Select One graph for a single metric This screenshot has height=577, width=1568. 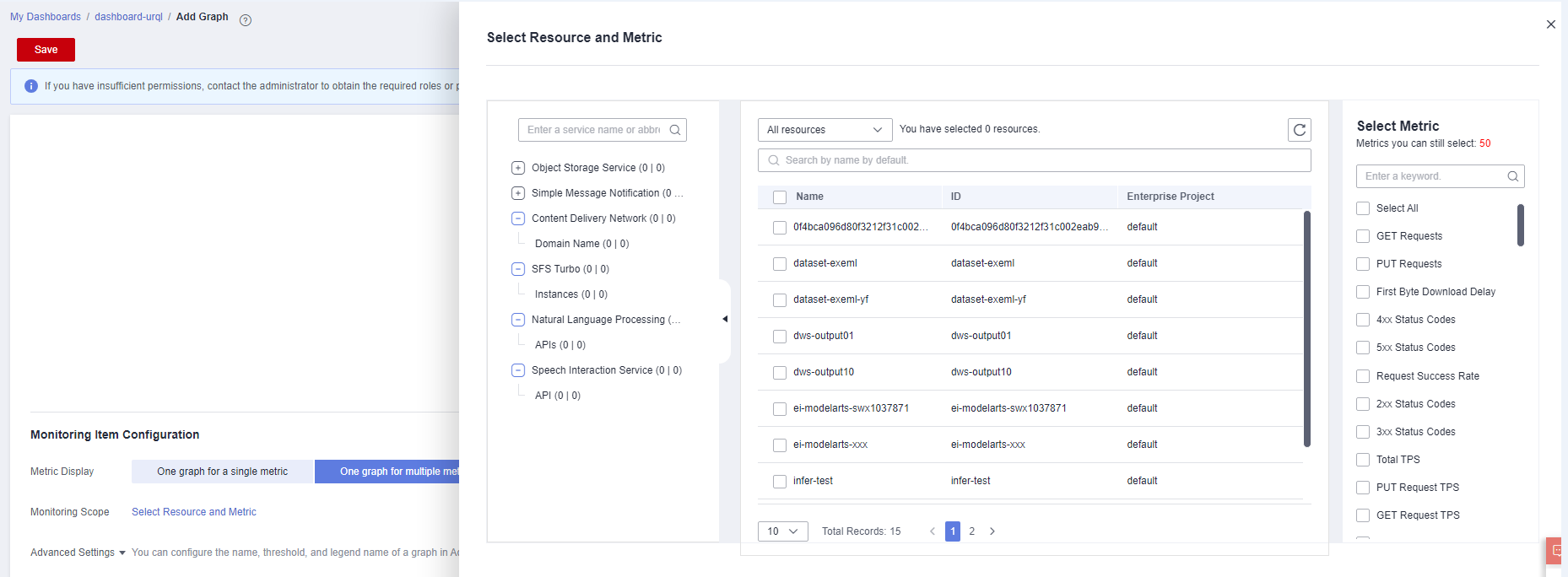(x=223, y=472)
